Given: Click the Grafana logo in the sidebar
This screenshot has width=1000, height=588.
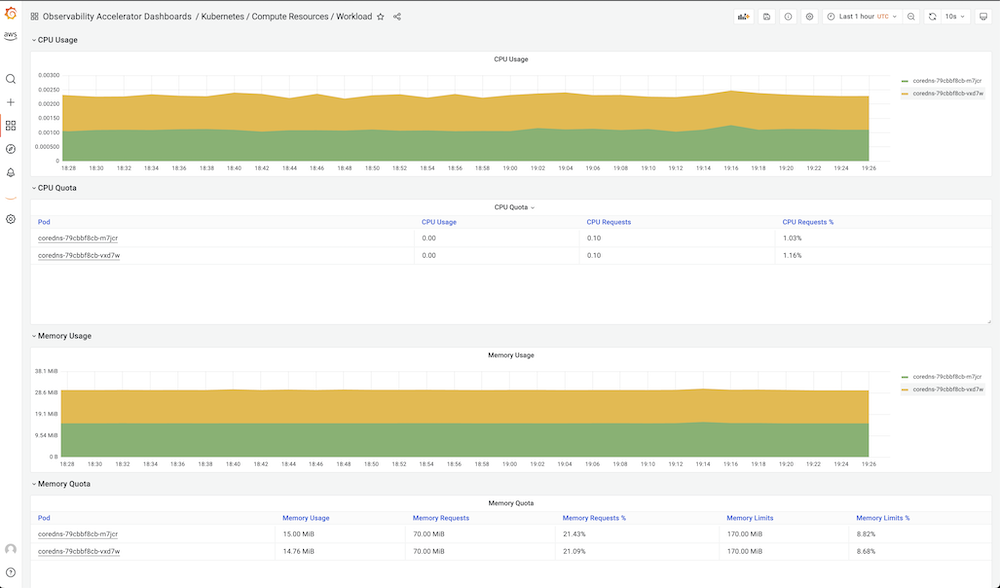Looking at the screenshot, I should [x=10, y=13].
